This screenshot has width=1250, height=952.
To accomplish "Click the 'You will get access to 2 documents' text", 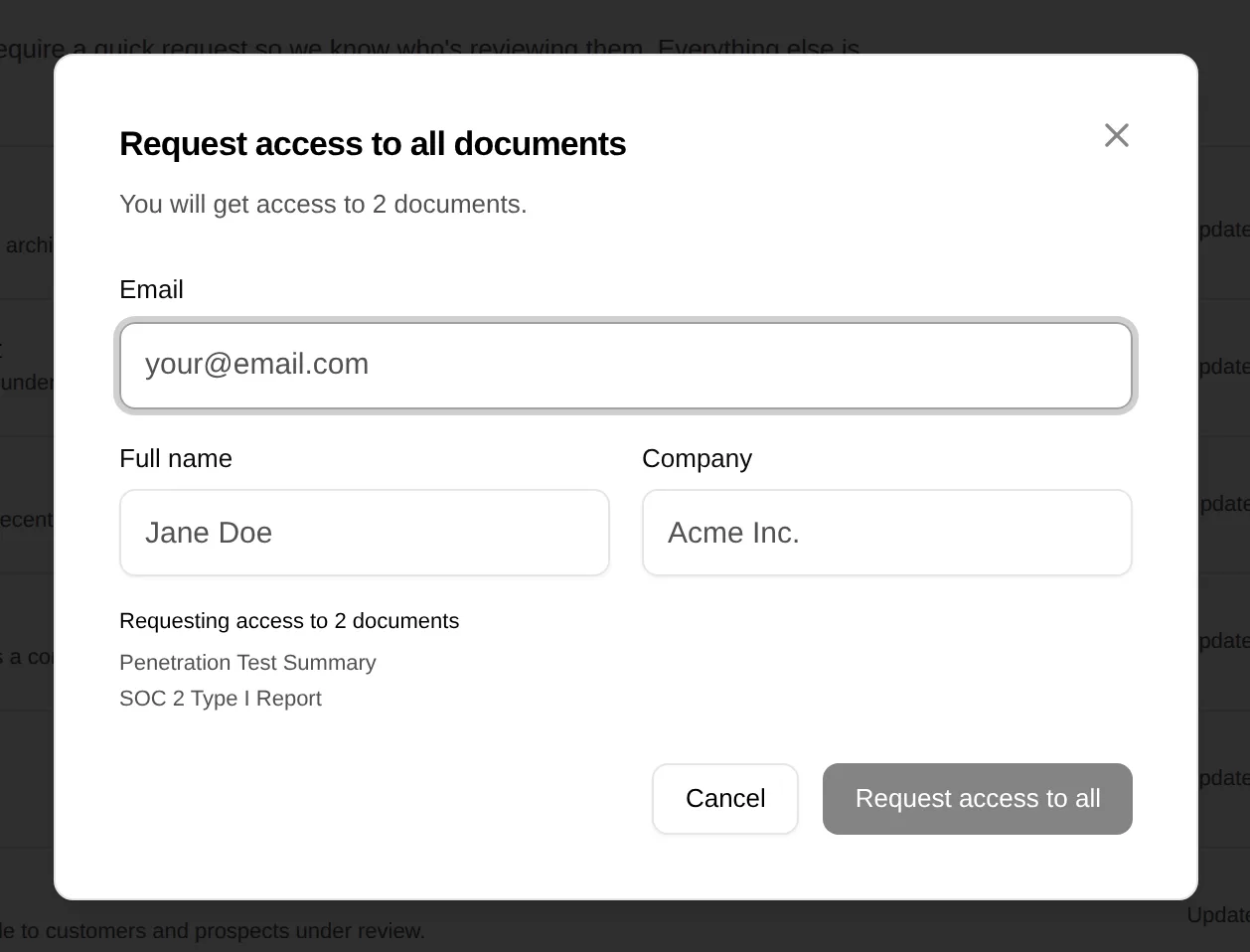I will [323, 204].
